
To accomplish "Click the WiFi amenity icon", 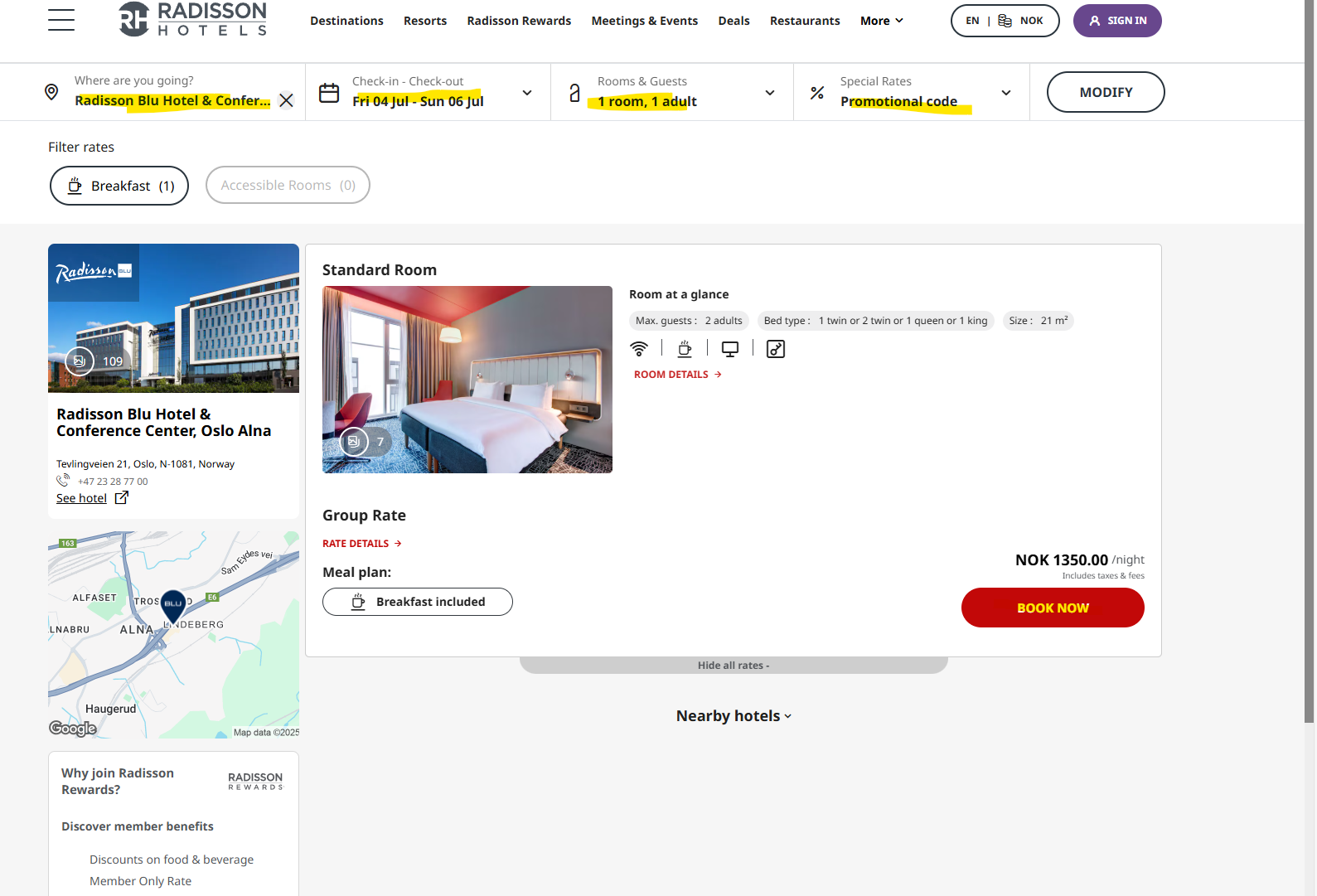I will [x=639, y=349].
